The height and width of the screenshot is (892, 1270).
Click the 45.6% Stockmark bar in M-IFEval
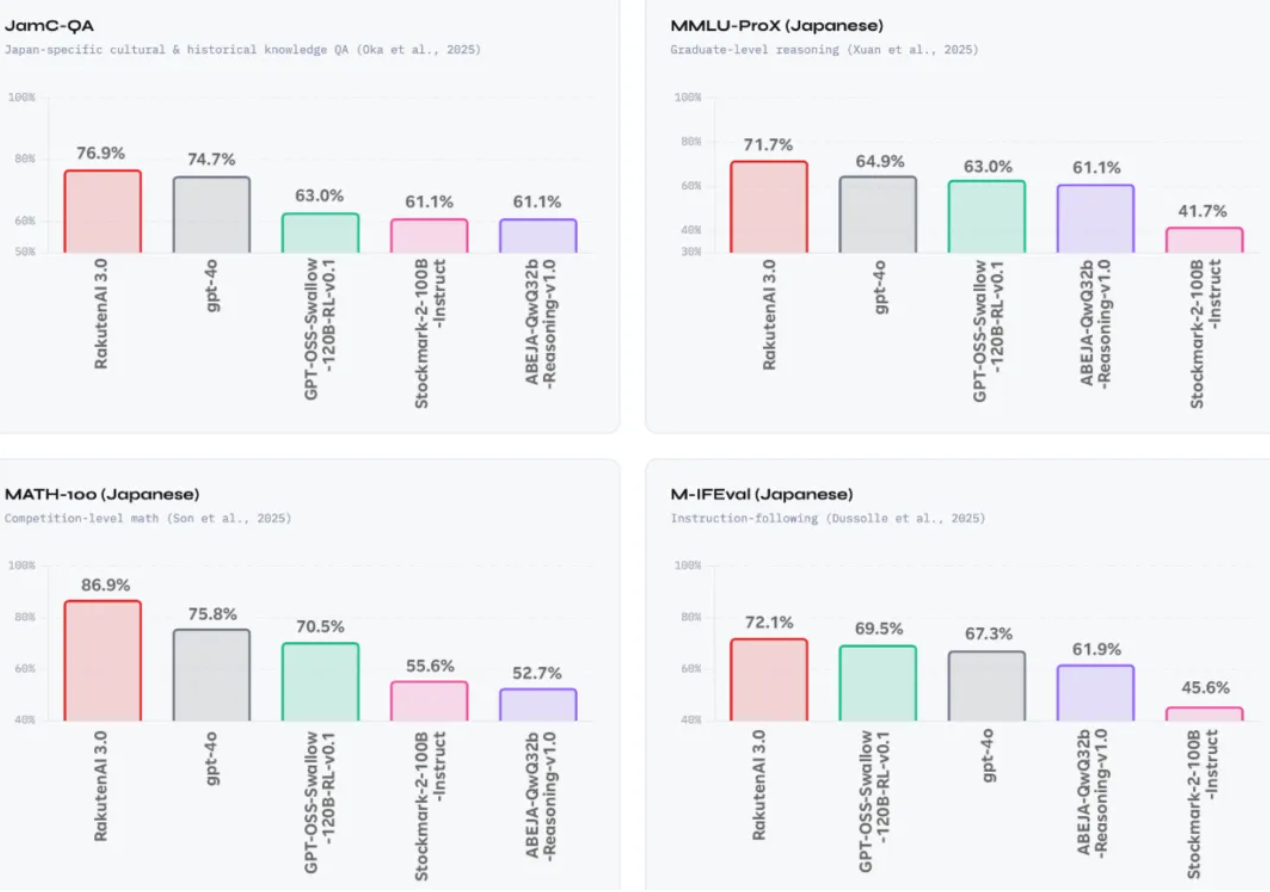pyautogui.click(x=1204, y=714)
